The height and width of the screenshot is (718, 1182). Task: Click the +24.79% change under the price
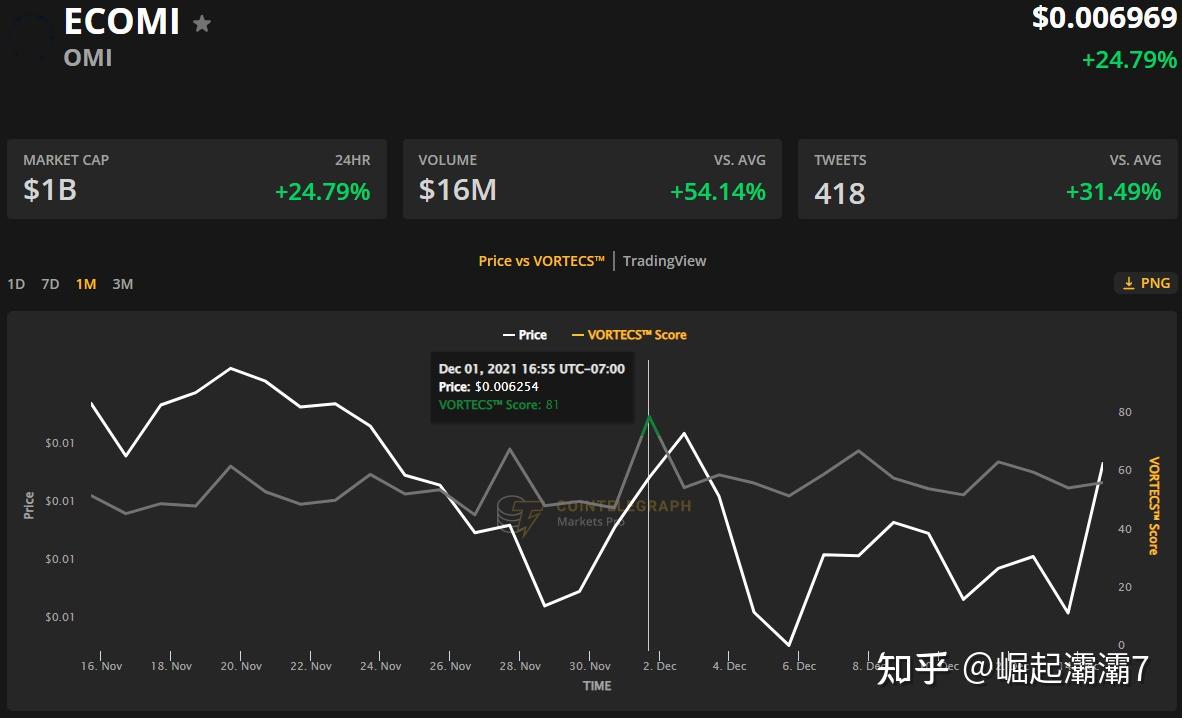pos(1129,60)
